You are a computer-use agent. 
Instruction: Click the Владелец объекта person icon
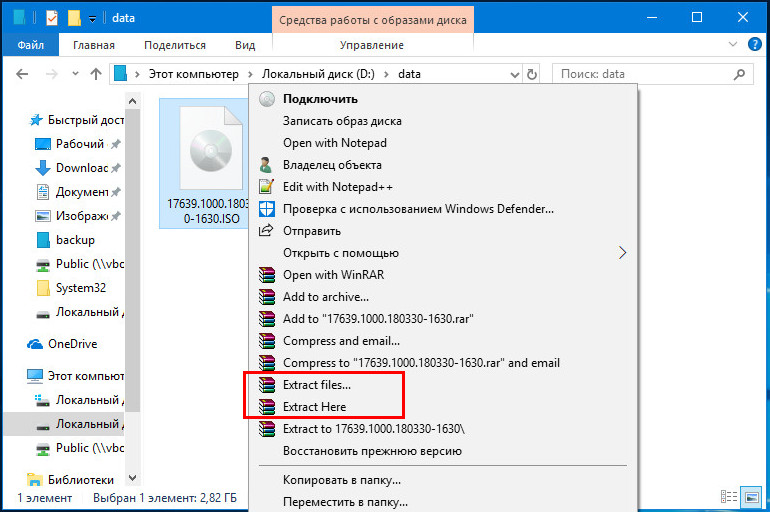(x=266, y=165)
